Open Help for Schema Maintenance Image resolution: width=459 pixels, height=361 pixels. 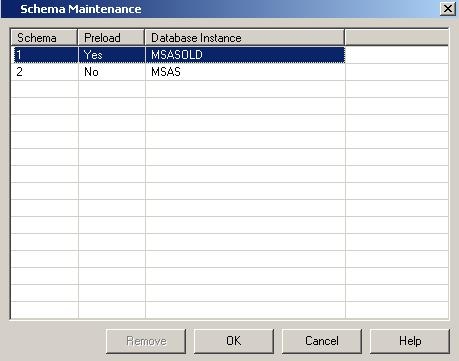click(x=410, y=341)
